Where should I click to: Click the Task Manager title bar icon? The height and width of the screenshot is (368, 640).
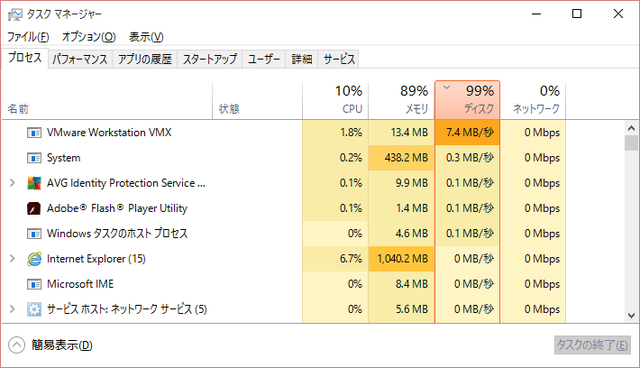pos(15,15)
